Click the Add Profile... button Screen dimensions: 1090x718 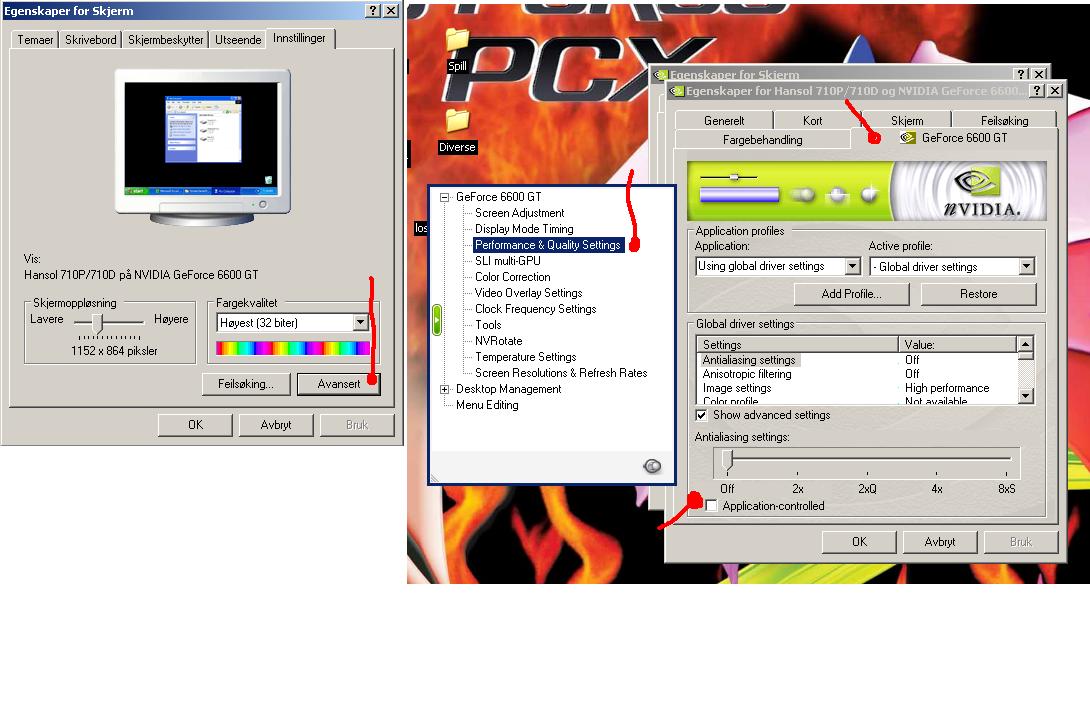tap(852, 294)
